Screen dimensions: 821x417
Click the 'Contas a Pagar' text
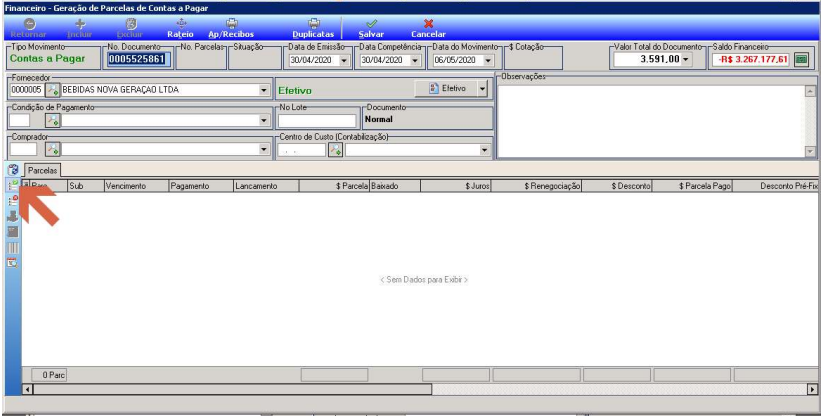47,59
